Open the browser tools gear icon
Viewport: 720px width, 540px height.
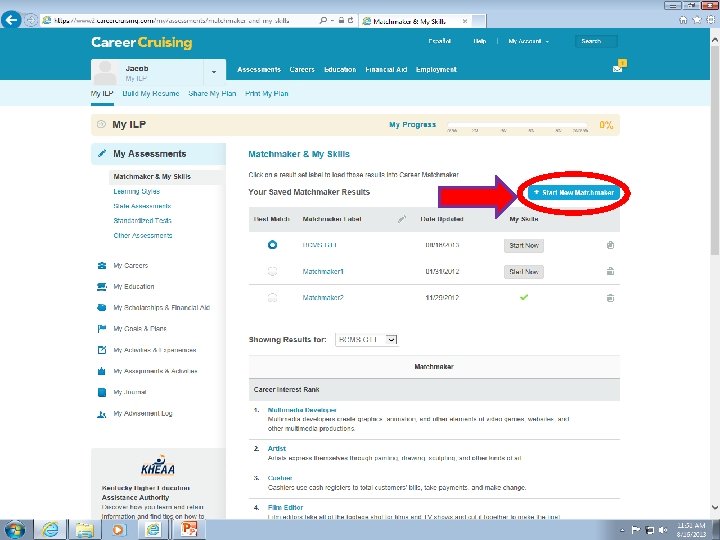coord(711,20)
